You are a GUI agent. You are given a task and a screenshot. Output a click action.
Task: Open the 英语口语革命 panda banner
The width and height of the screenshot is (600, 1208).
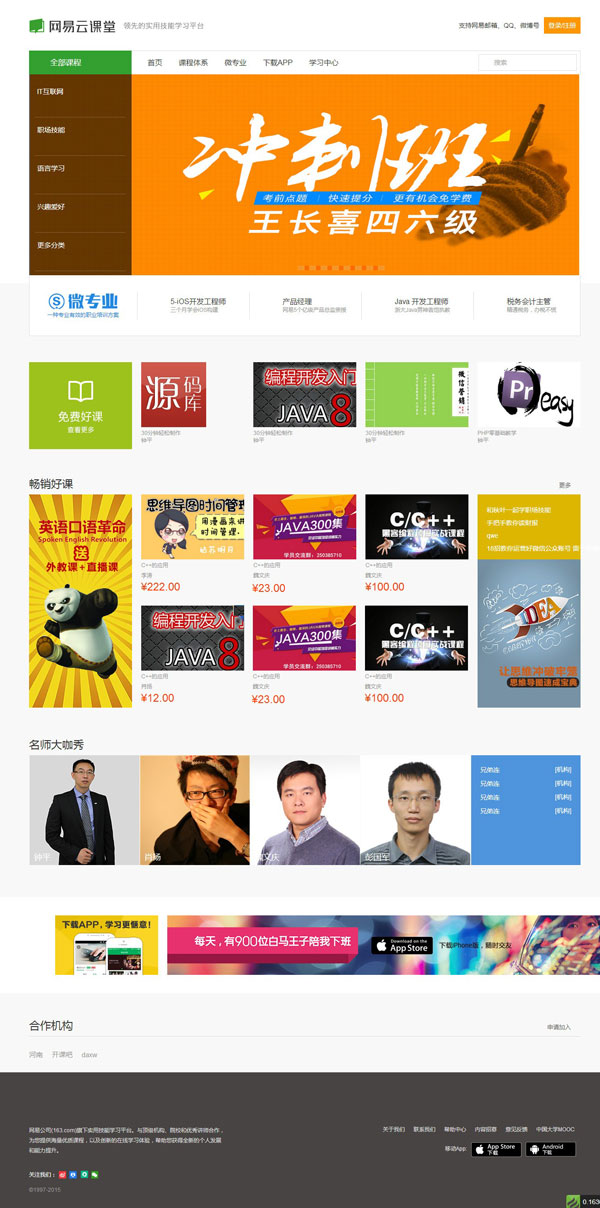tap(80, 601)
